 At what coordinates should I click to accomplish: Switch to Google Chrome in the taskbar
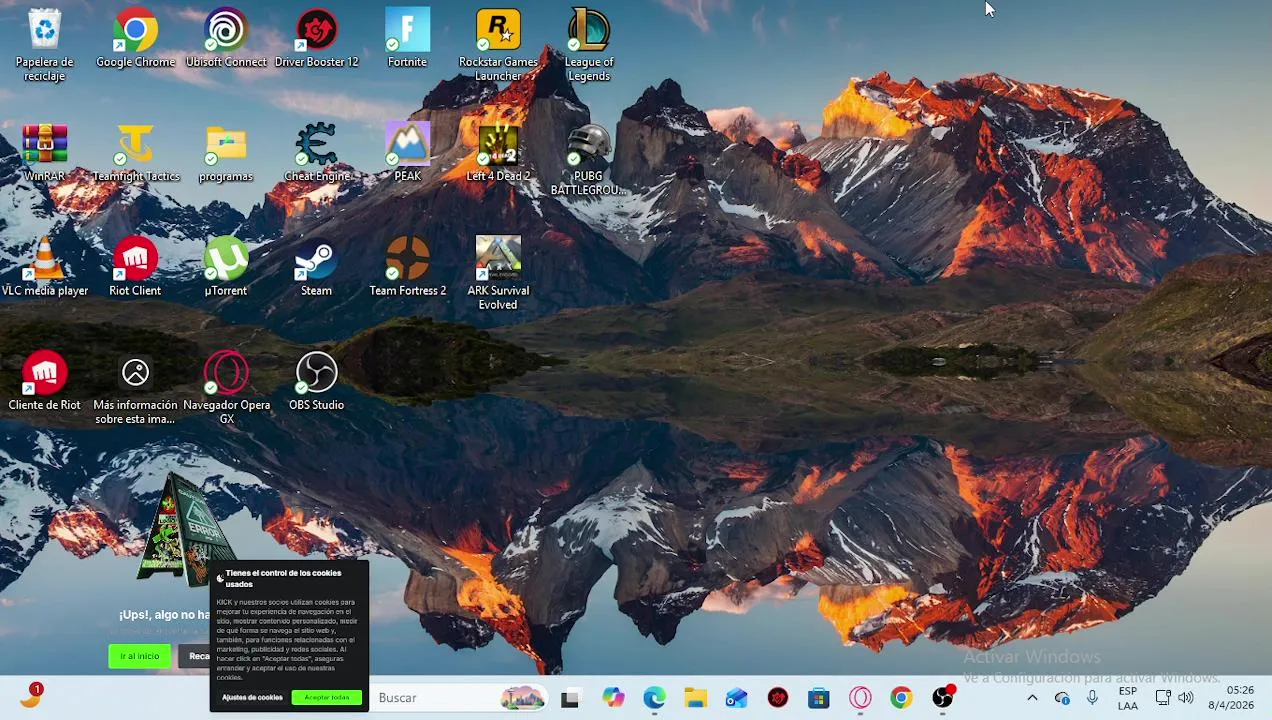click(901, 698)
